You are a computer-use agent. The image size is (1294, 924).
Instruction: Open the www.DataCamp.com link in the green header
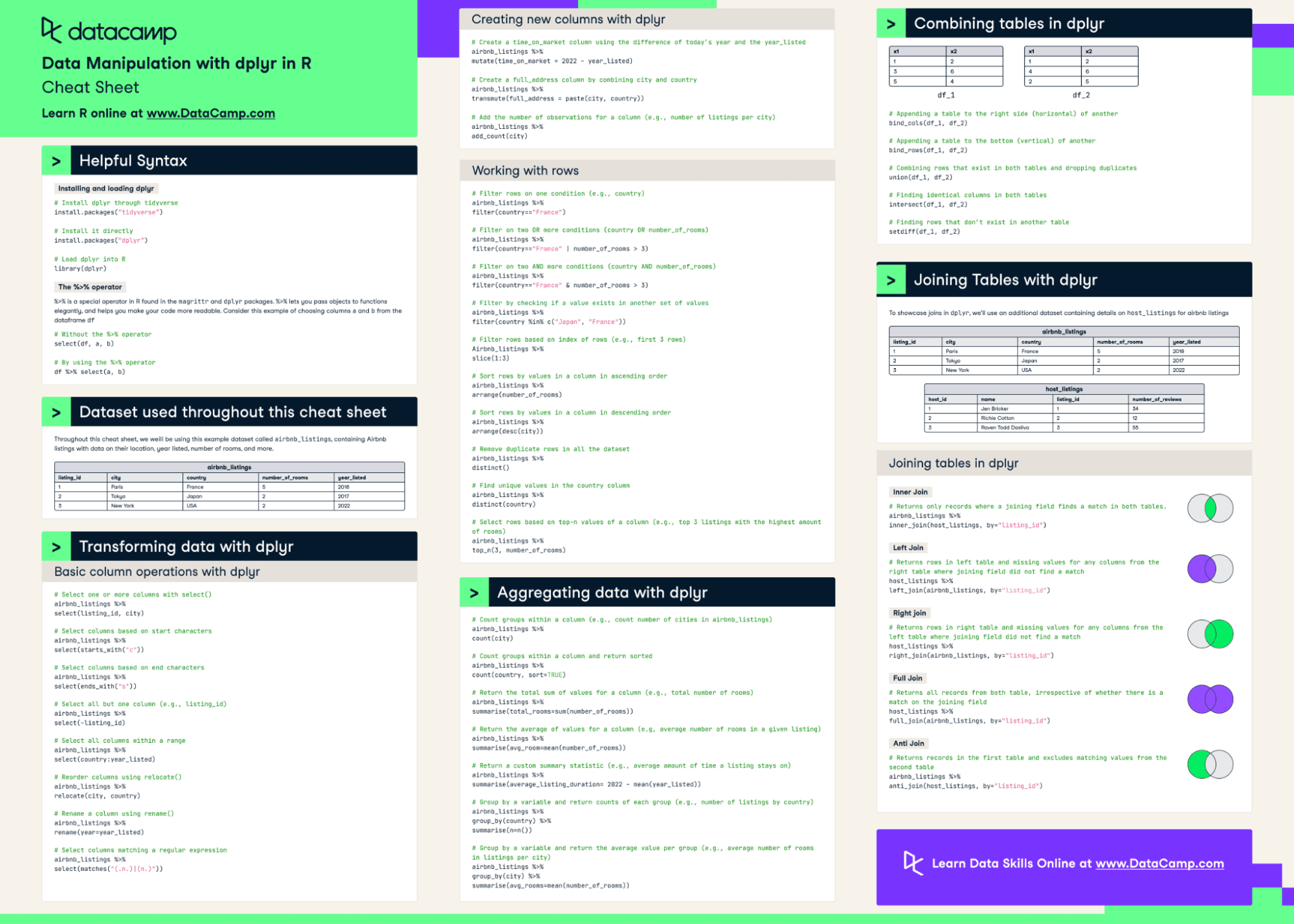coord(210,113)
